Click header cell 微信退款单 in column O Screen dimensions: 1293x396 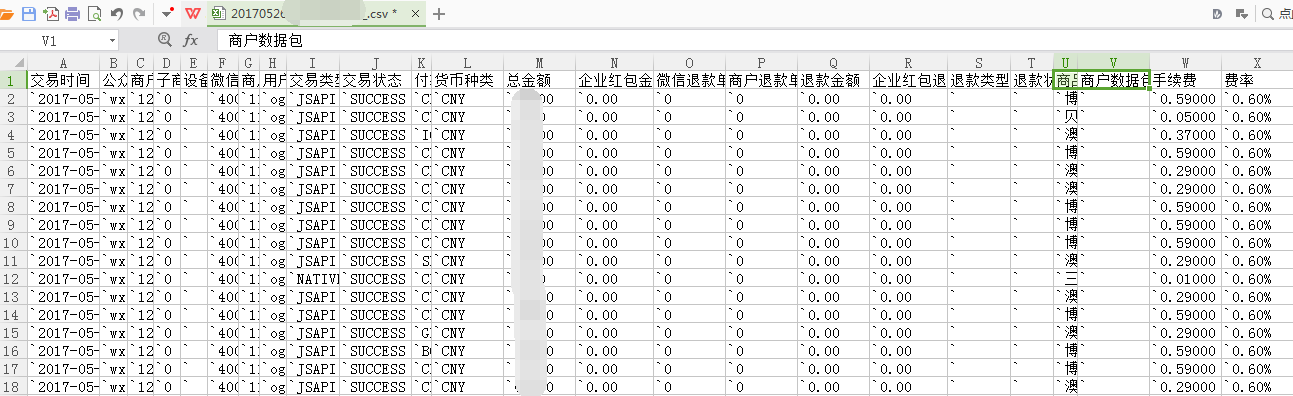690,80
